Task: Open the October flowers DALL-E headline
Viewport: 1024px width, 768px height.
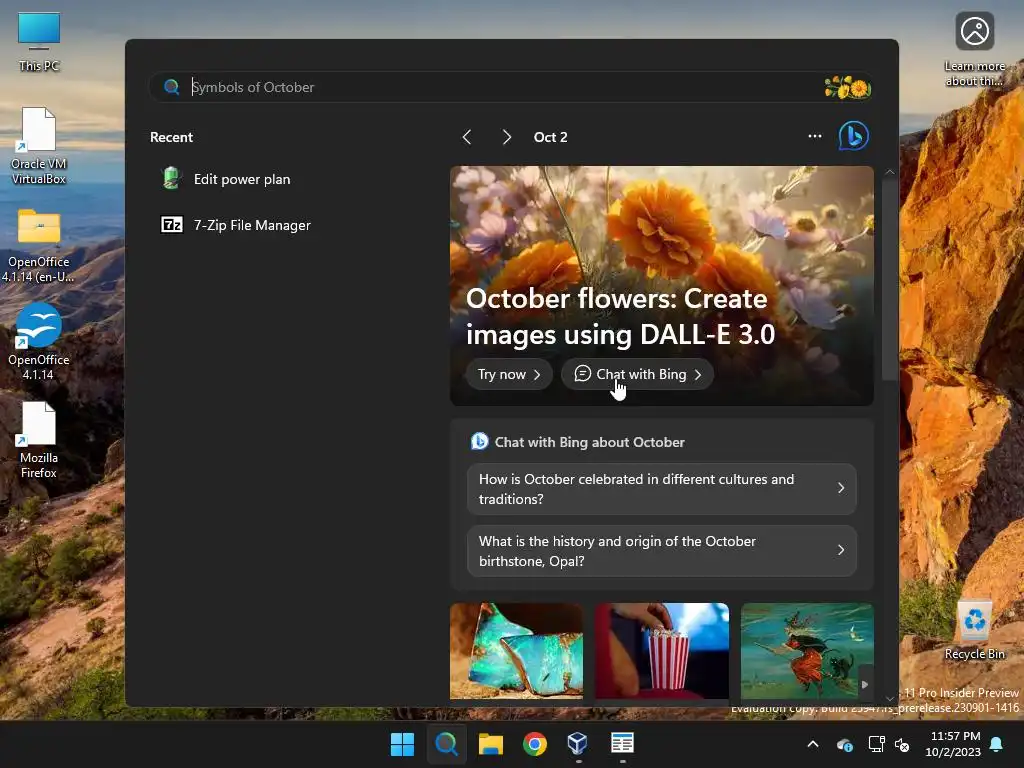Action: pos(620,317)
